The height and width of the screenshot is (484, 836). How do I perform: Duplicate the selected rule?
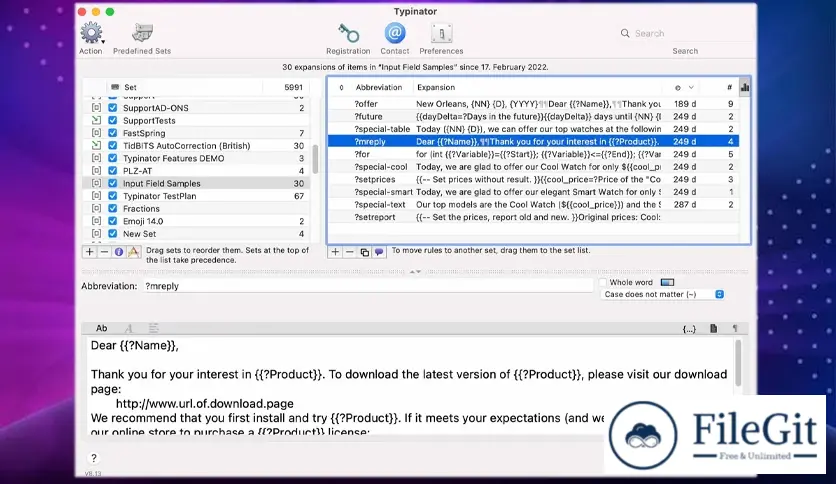(x=364, y=252)
